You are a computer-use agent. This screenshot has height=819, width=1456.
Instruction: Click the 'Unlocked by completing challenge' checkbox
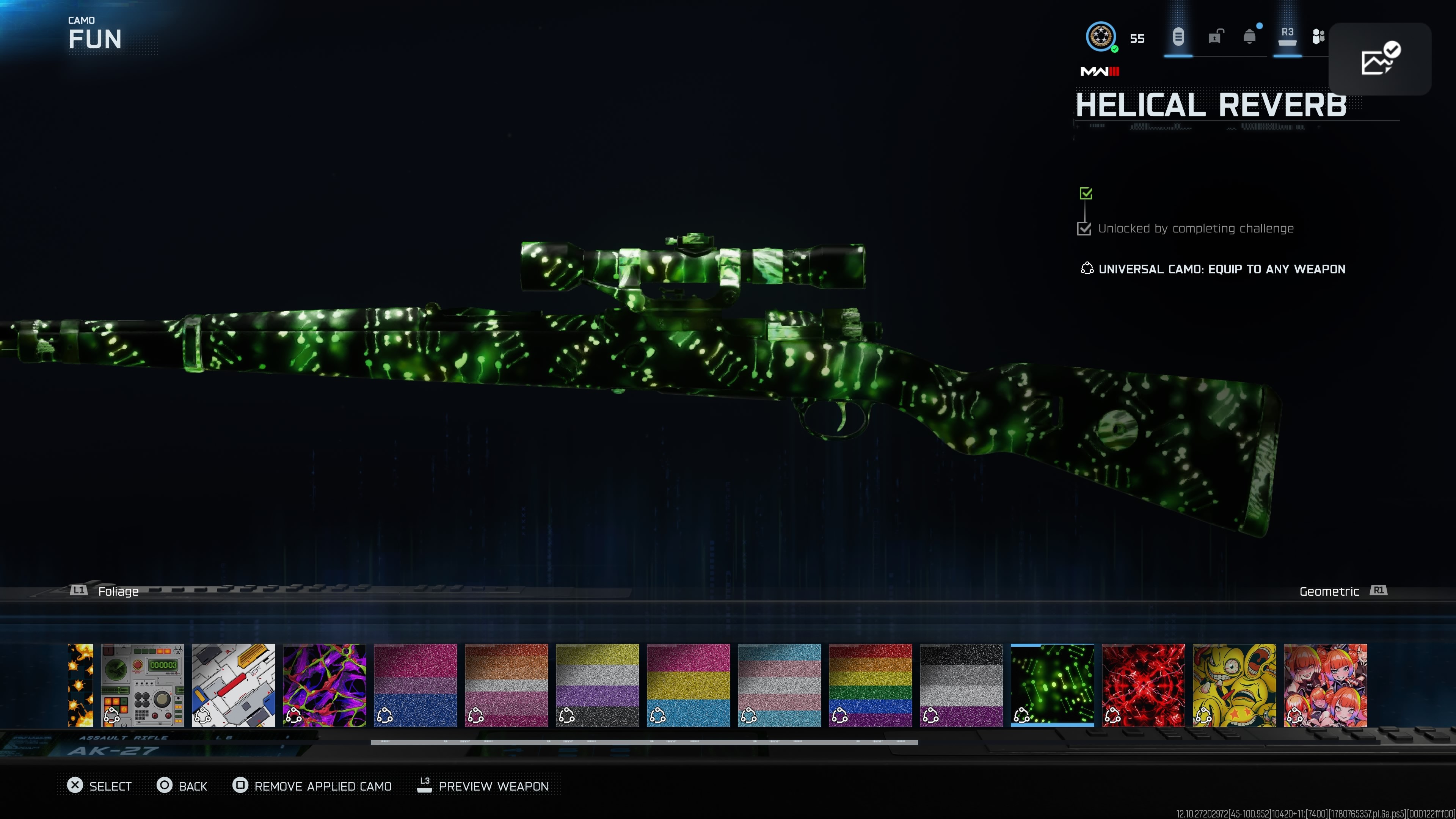[1084, 228]
